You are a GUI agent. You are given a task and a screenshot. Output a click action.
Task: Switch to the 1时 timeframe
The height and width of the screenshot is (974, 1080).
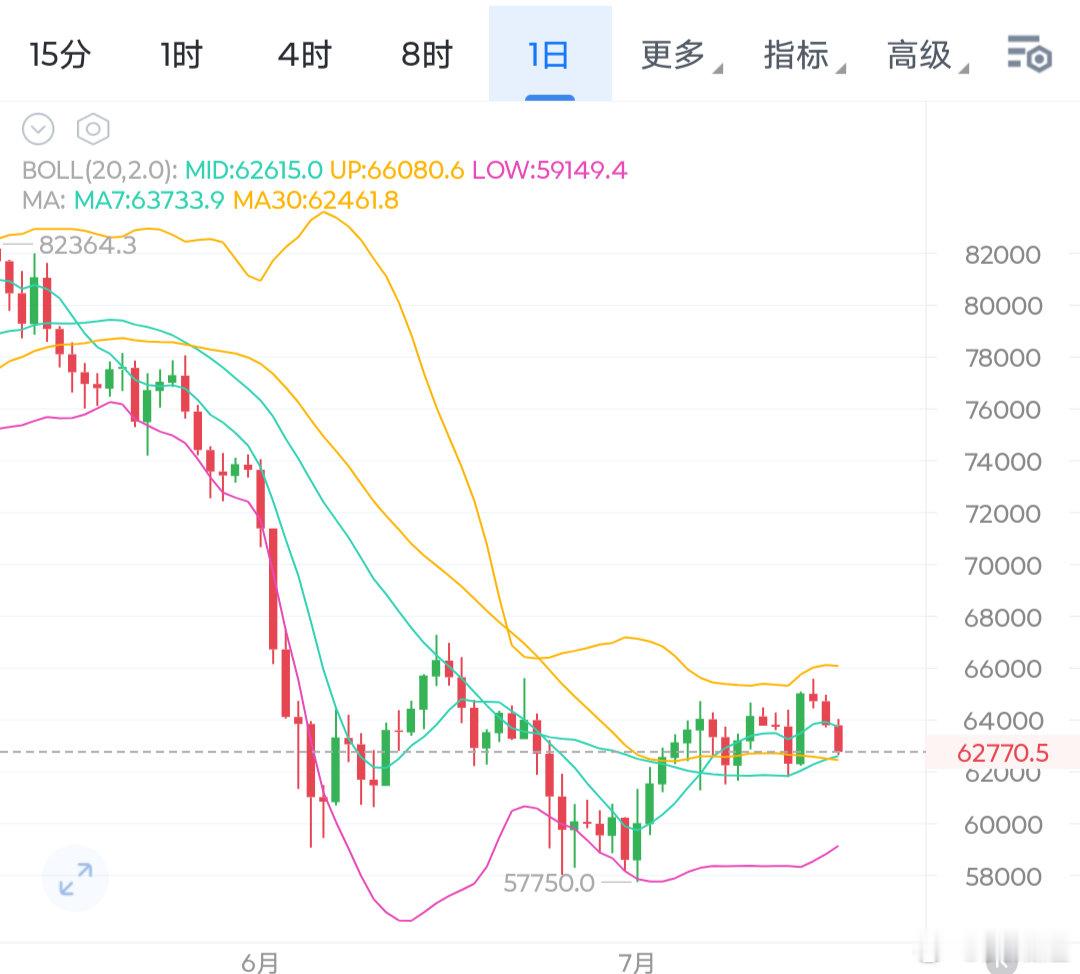(x=181, y=54)
